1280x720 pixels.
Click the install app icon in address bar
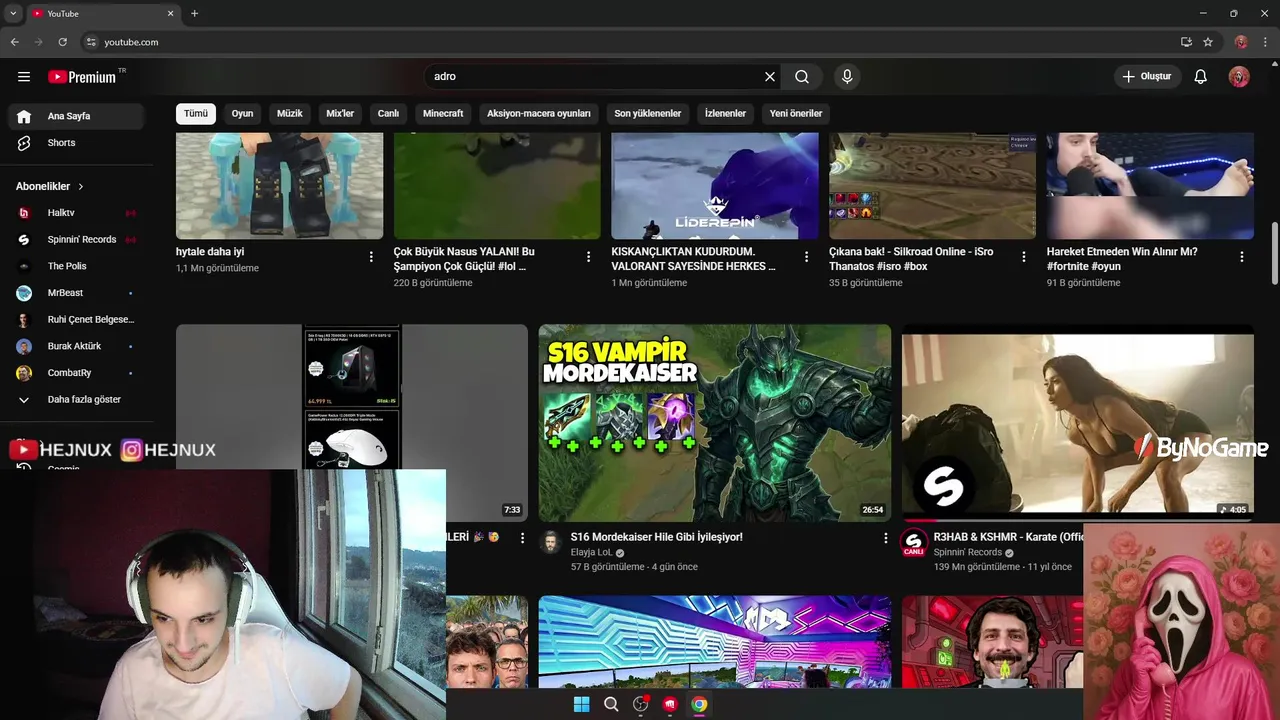click(1186, 42)
